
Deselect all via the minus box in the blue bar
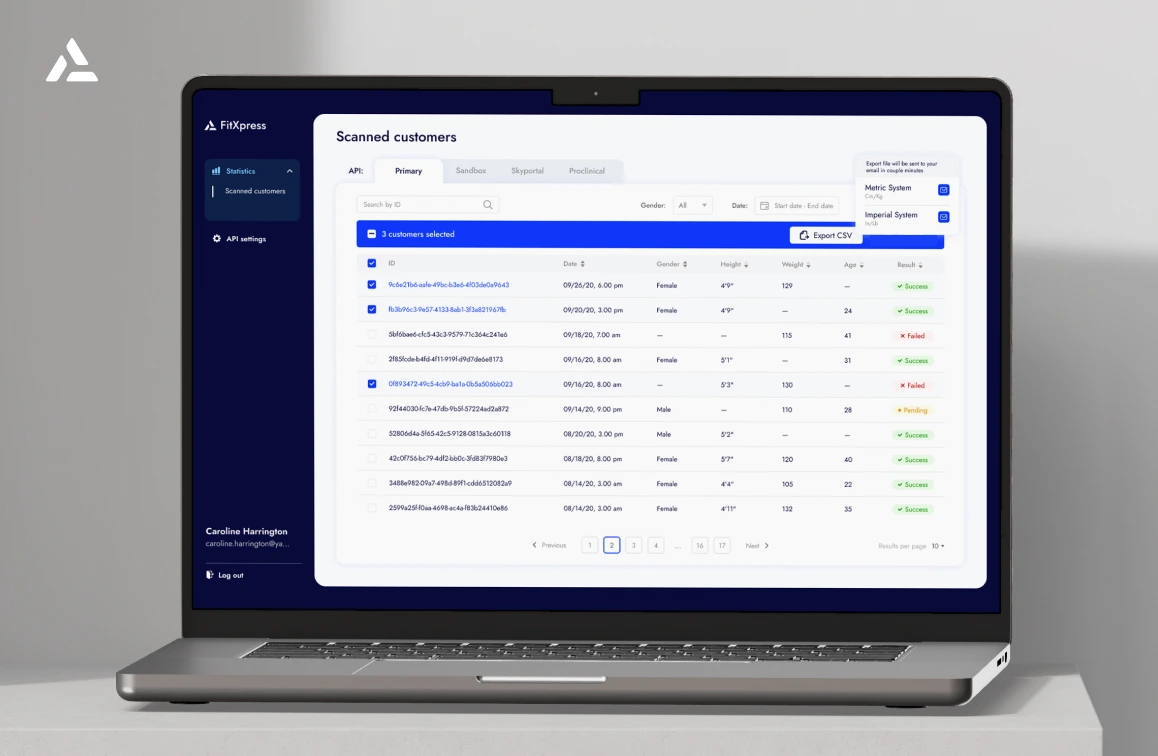click(x=371, y=234)
